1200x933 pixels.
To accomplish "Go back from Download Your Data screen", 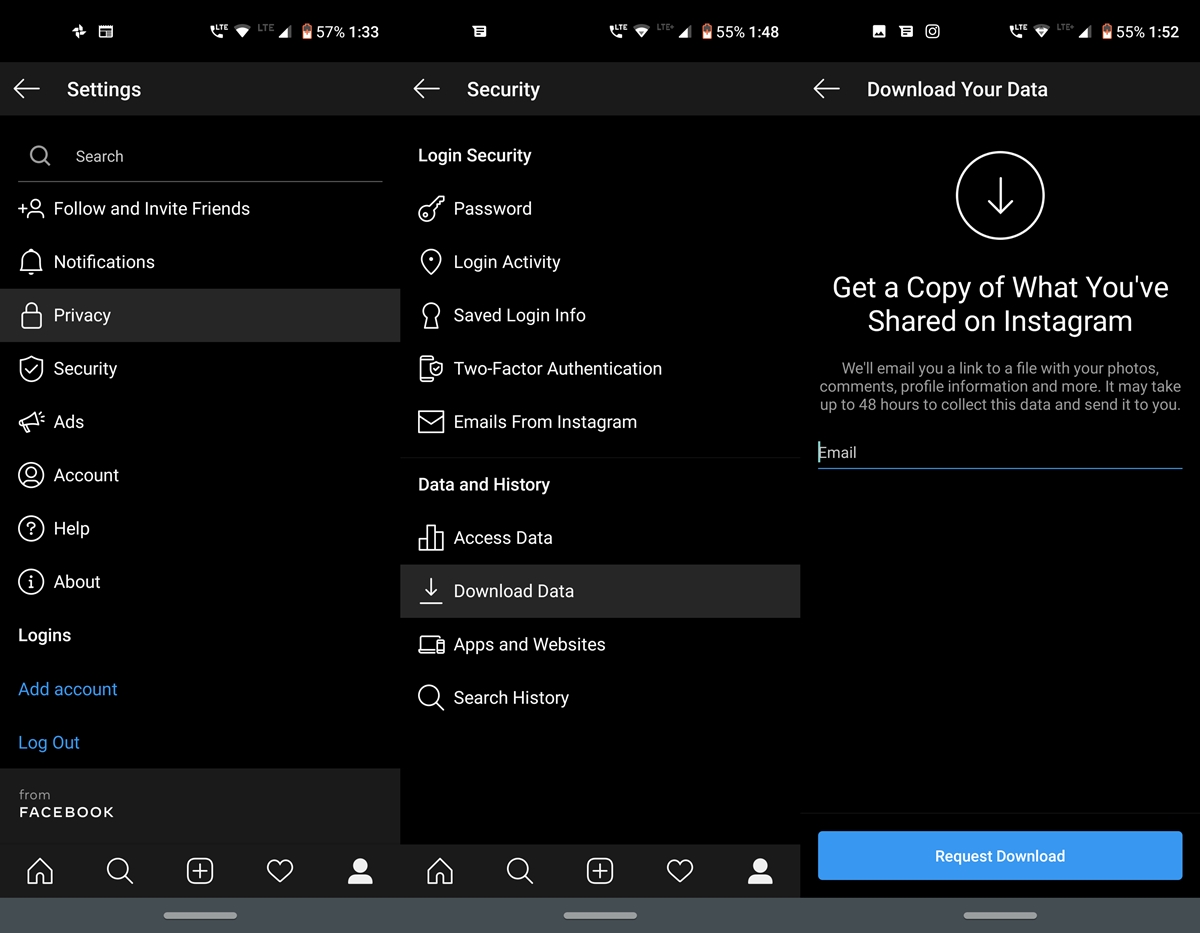I will [827, 89].
